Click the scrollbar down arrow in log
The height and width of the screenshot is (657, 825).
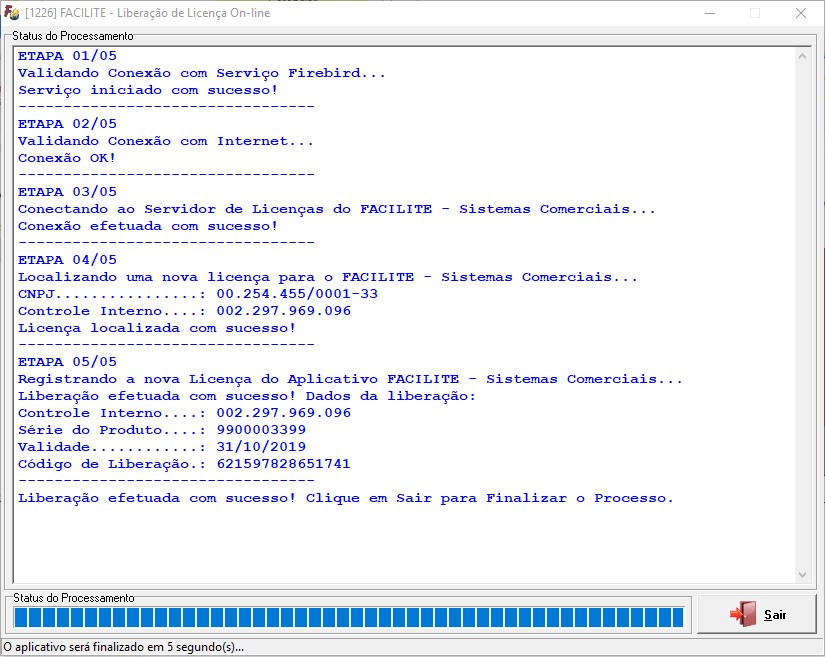point(802,575)
